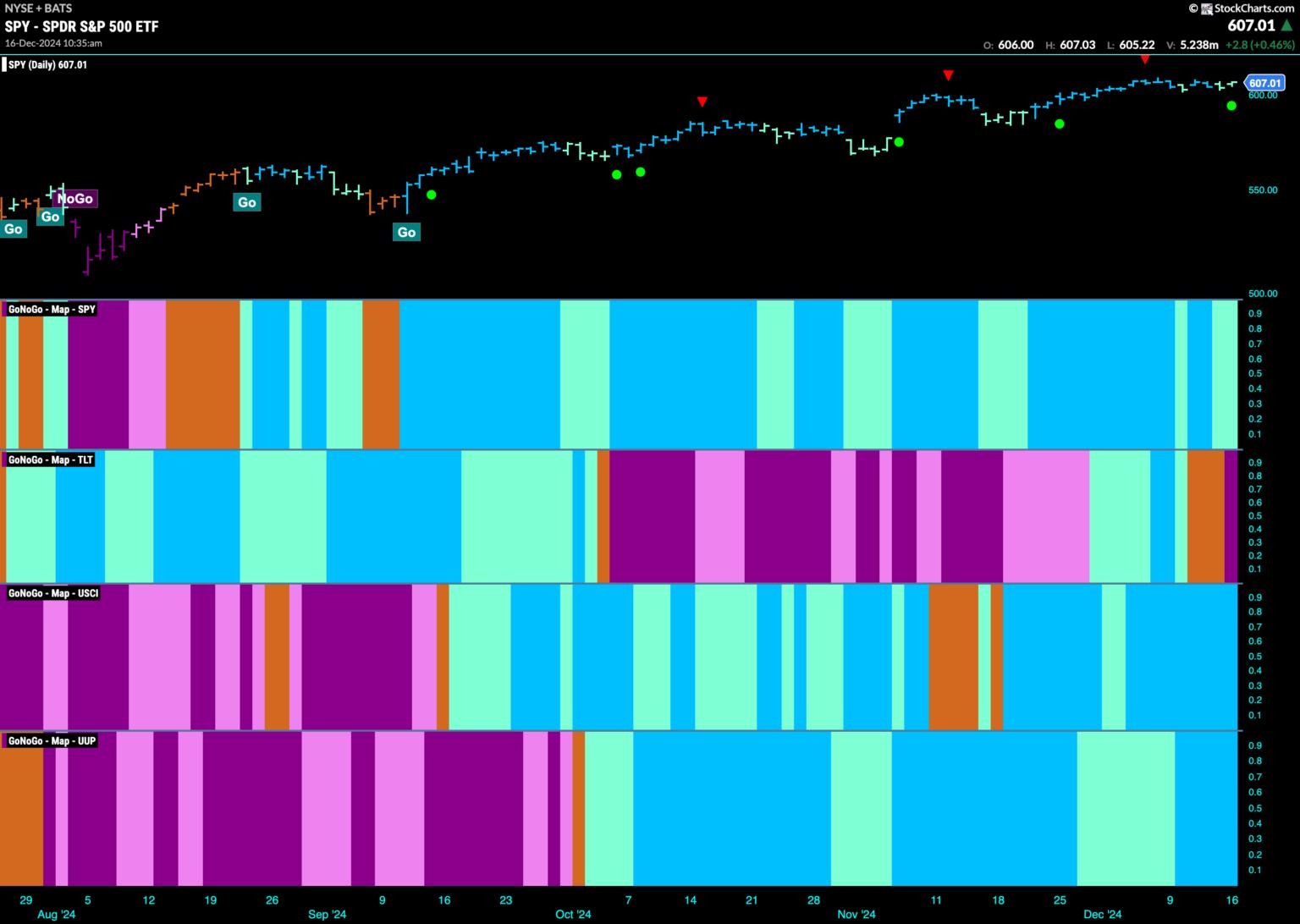Screen dimensions: 1300x924
Task: Click the GoNoGo - Map - UUP panel label
Action: [x=52, y=741]
